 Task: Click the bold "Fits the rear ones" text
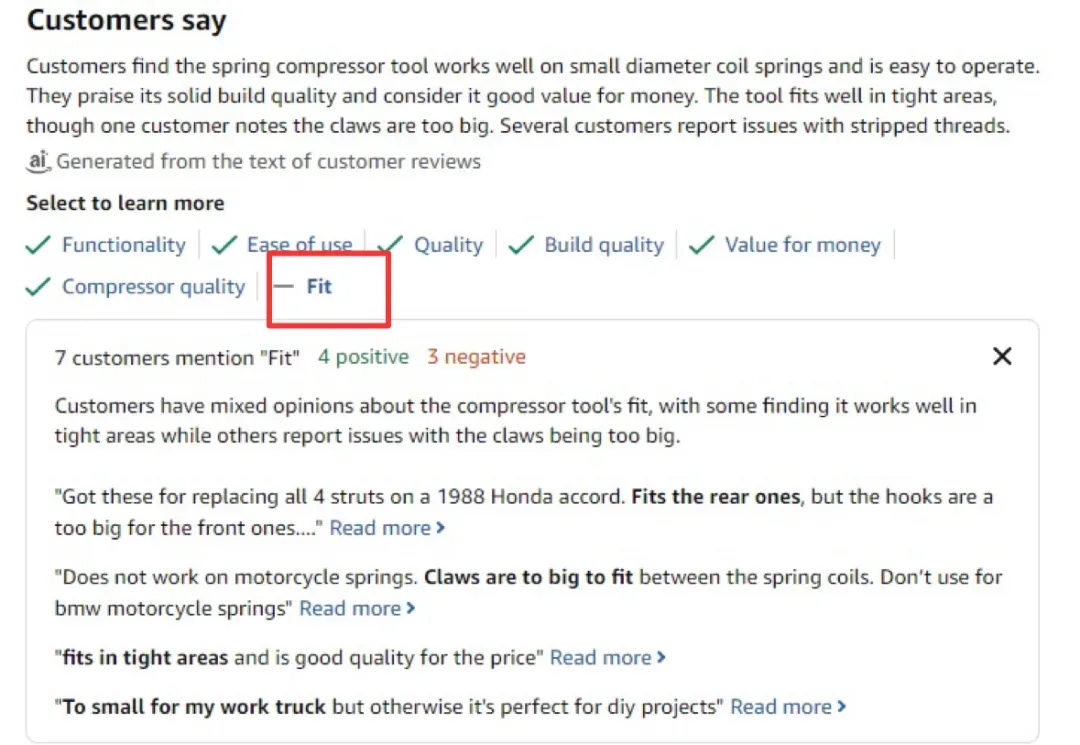(715, 497)
